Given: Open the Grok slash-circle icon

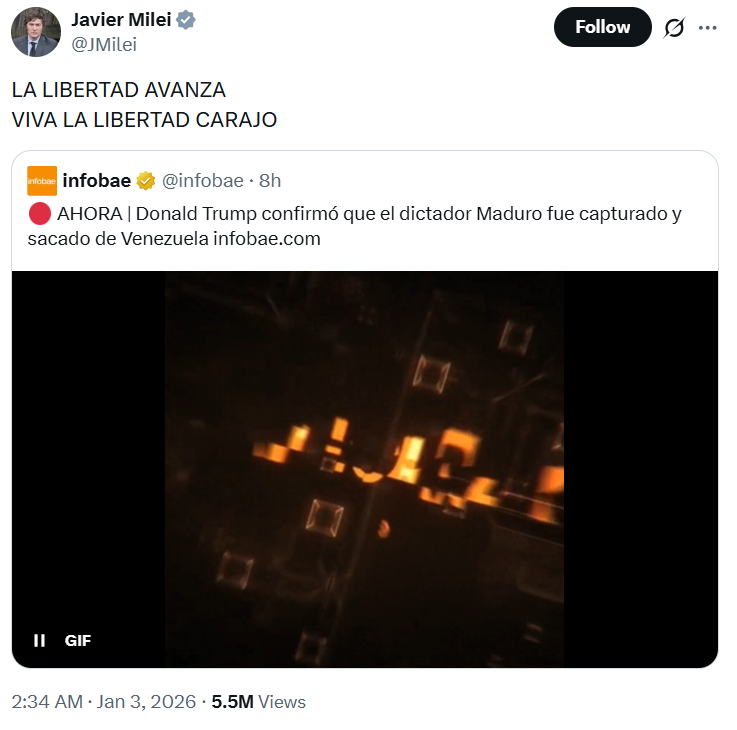Looking at the screenshot, I should 674,28.
